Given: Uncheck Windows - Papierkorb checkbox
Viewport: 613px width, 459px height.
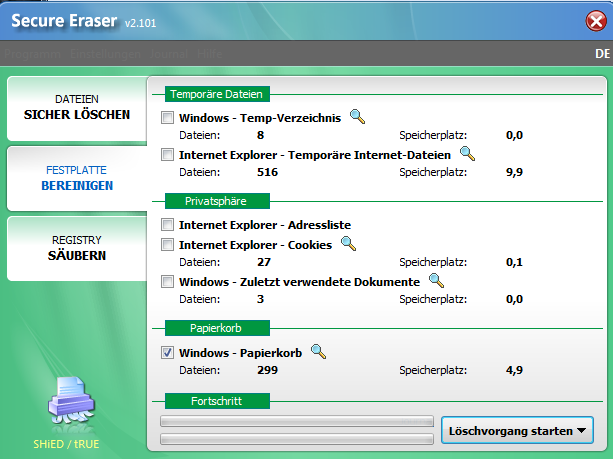Looking at the screenshot, I should coord(167,353).
